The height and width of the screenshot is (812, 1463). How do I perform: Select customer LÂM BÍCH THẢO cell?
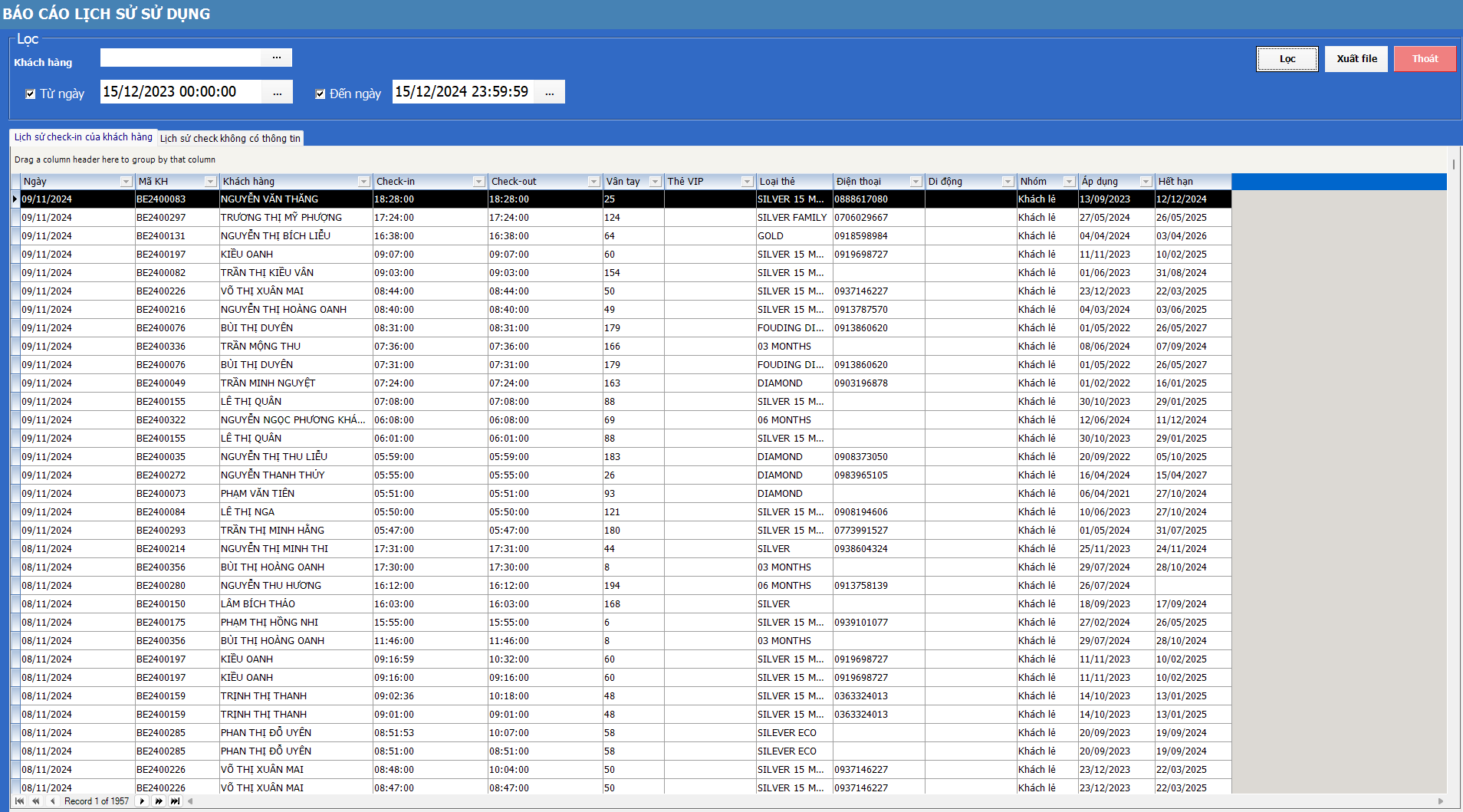(296, 604)
